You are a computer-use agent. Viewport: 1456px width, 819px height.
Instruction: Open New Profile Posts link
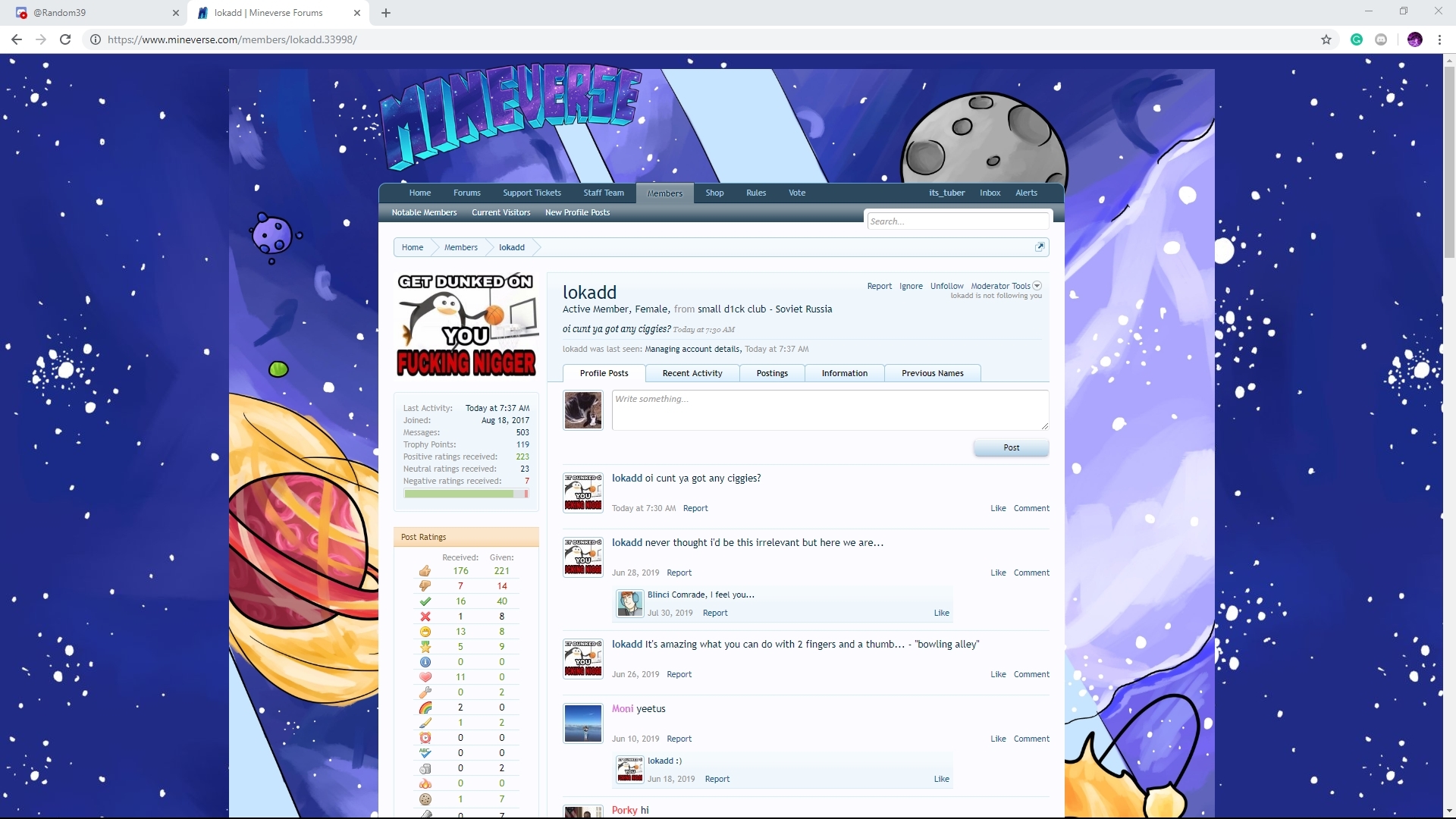tap(577, 212)
